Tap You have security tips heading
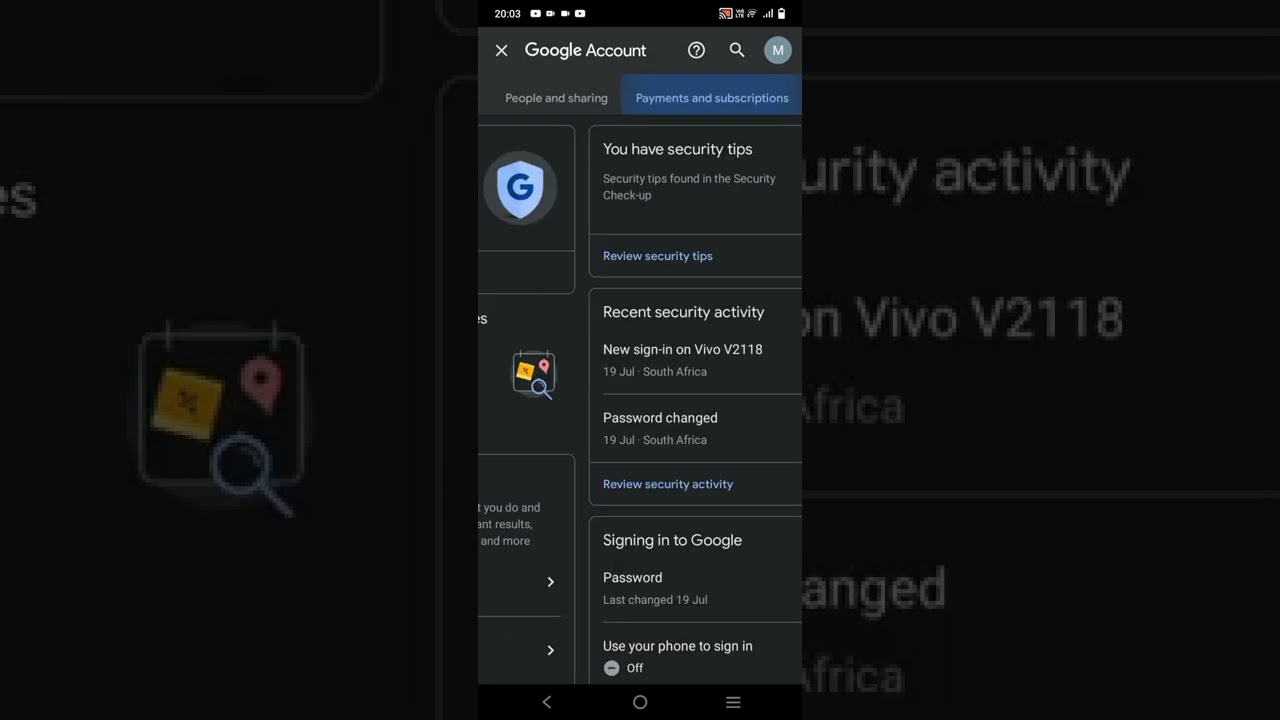This screenshot has height=720, width=1280. click(x=677, y=149)
